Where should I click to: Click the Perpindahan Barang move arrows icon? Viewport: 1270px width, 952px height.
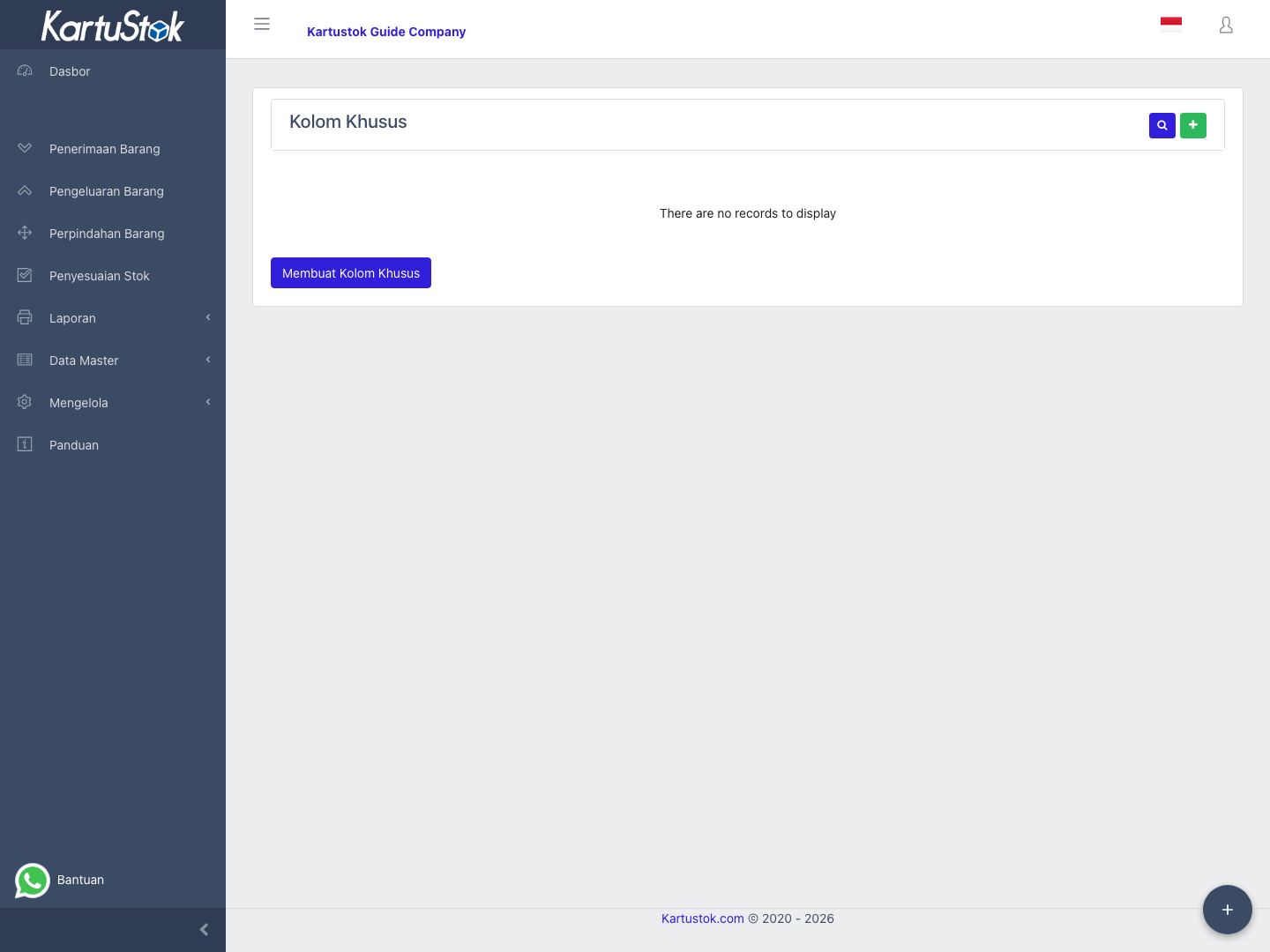pos(25,233)
